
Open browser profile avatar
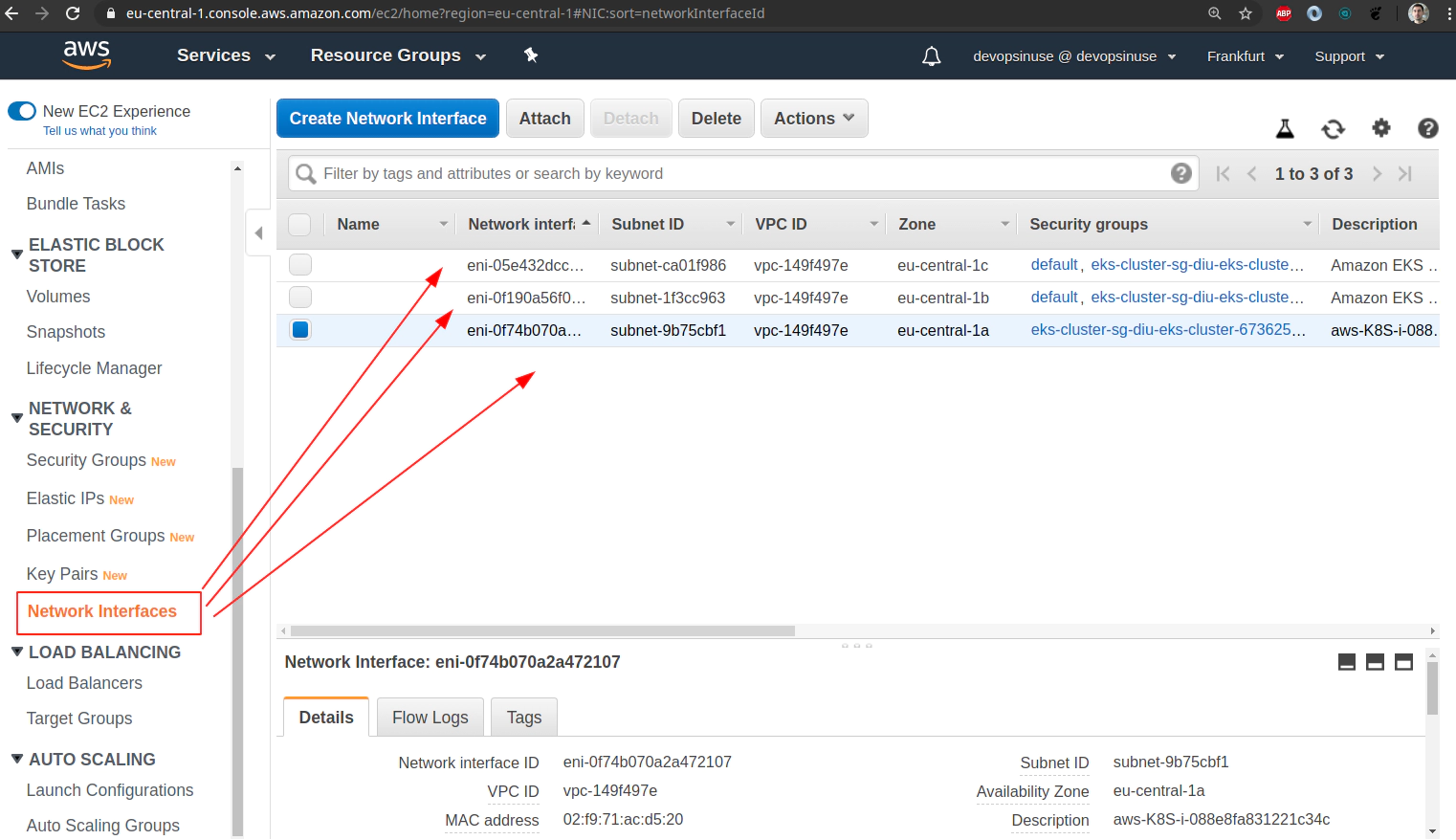(1419, 13)
